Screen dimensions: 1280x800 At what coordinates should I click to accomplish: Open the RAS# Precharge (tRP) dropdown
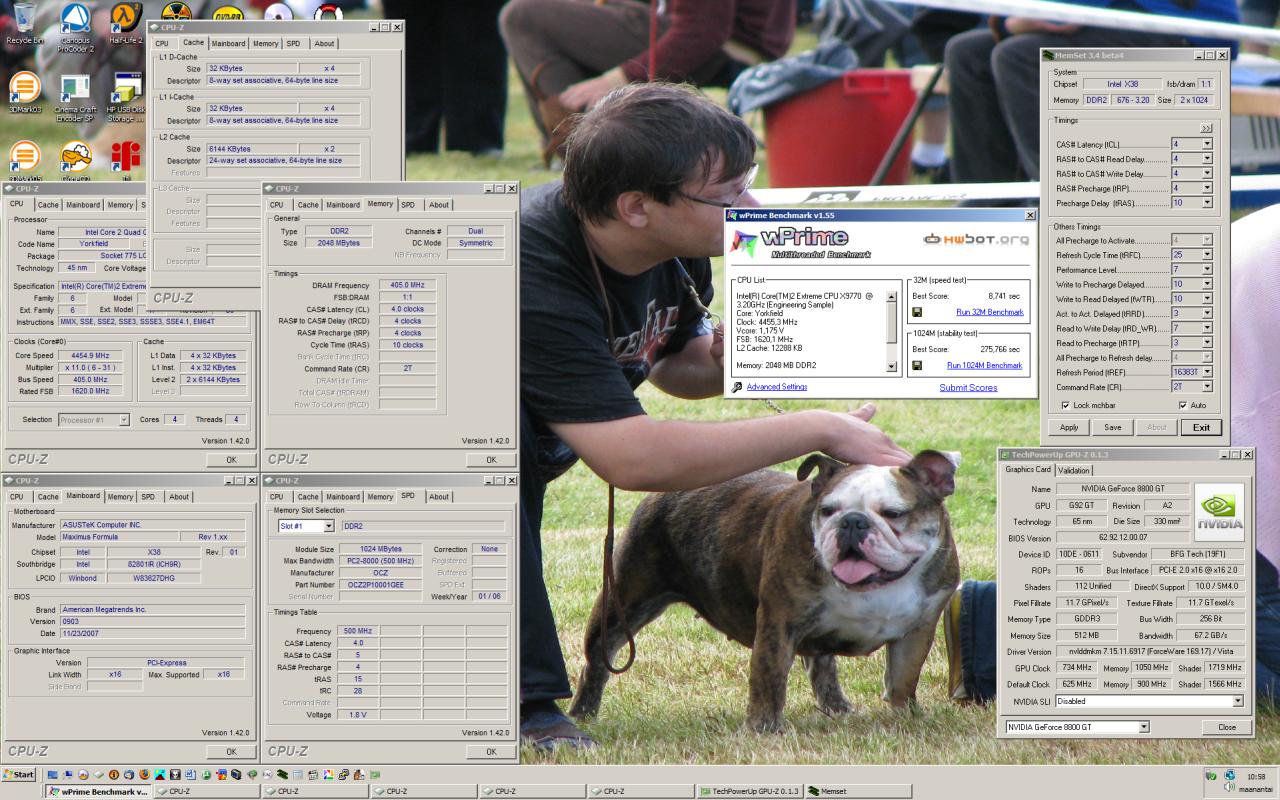point(1207,188)
